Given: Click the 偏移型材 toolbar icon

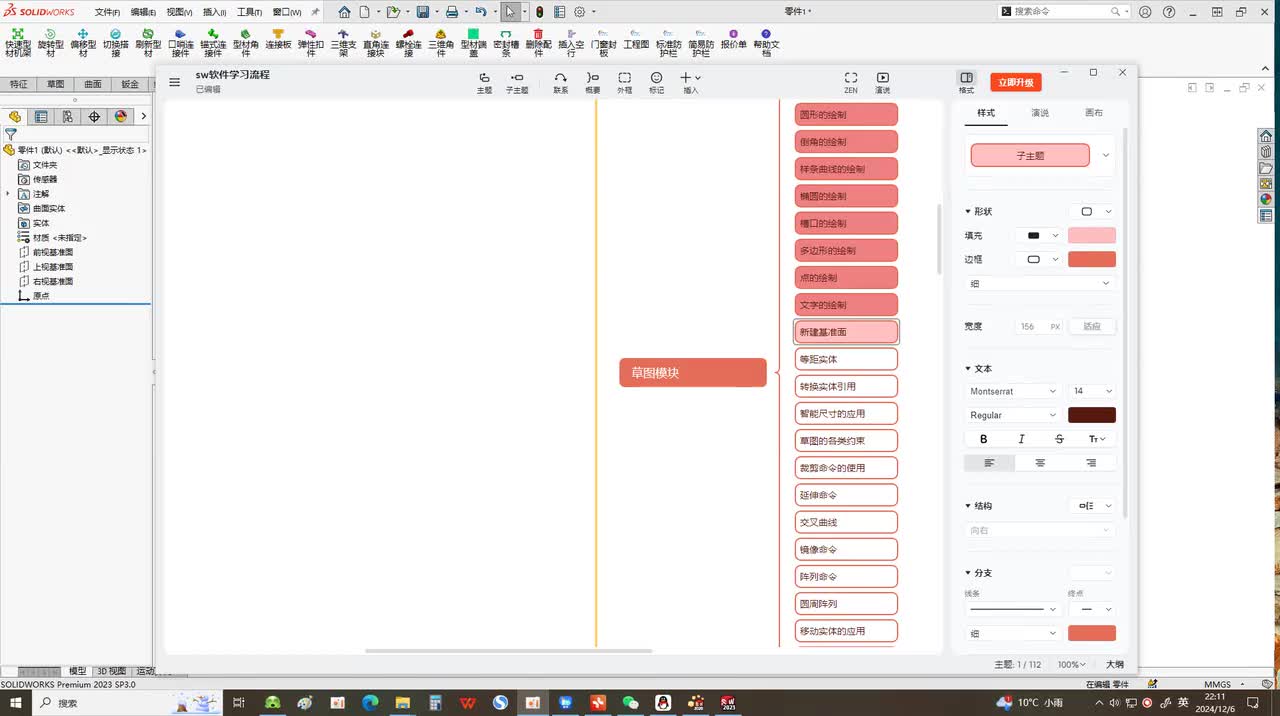Looking at the screenshot, I should (83, 42).
